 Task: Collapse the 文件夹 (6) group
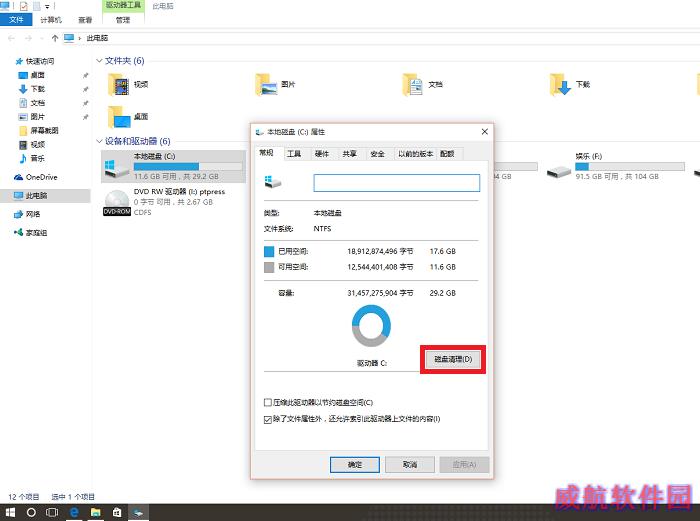tap(99, 60)
